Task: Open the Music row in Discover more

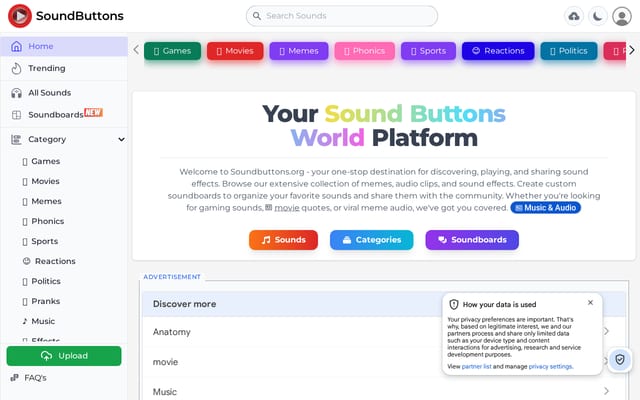Action: 384,392
